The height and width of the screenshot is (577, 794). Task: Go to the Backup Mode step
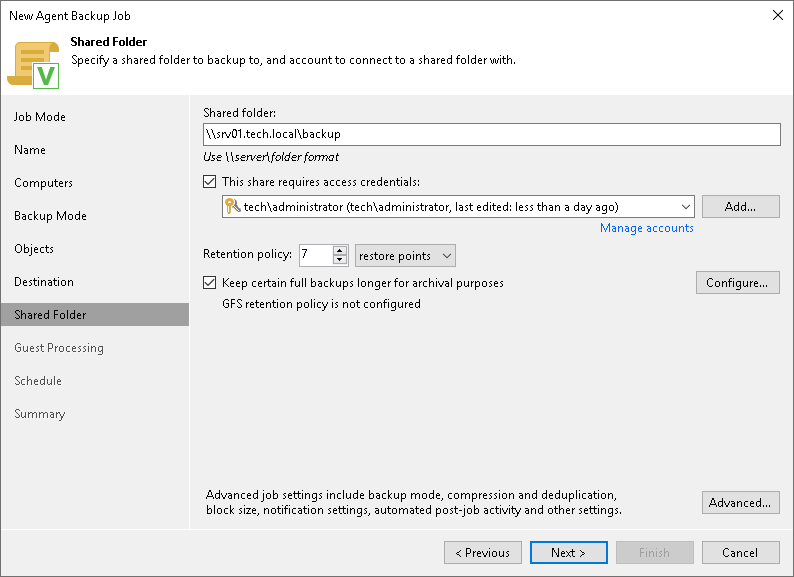(x=50, y=216)
